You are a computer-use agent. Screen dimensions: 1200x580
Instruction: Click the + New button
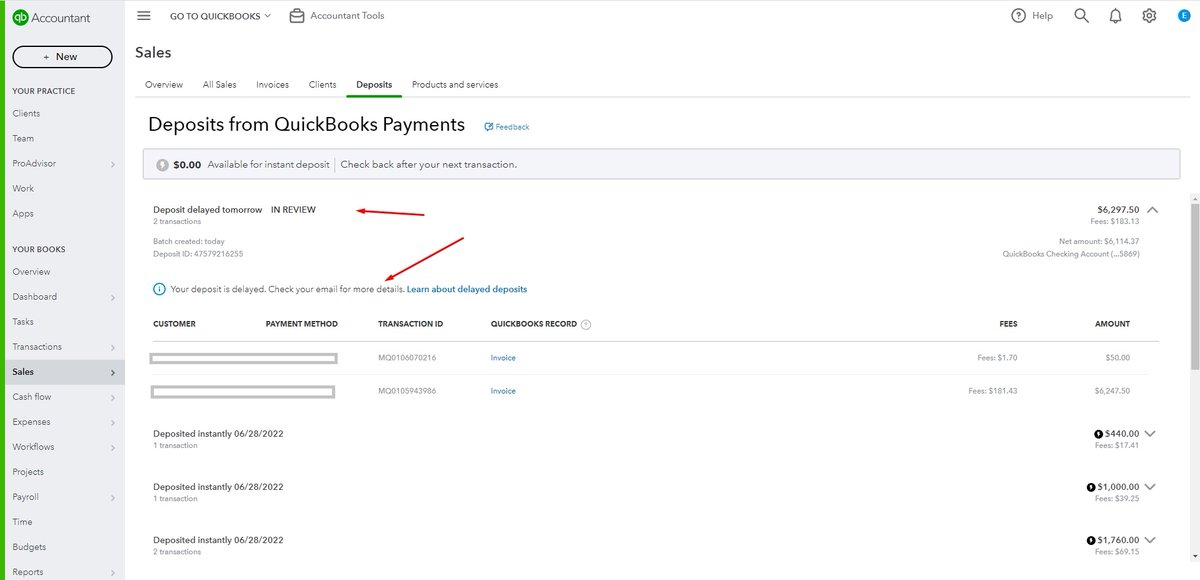[x=62, y=57]
